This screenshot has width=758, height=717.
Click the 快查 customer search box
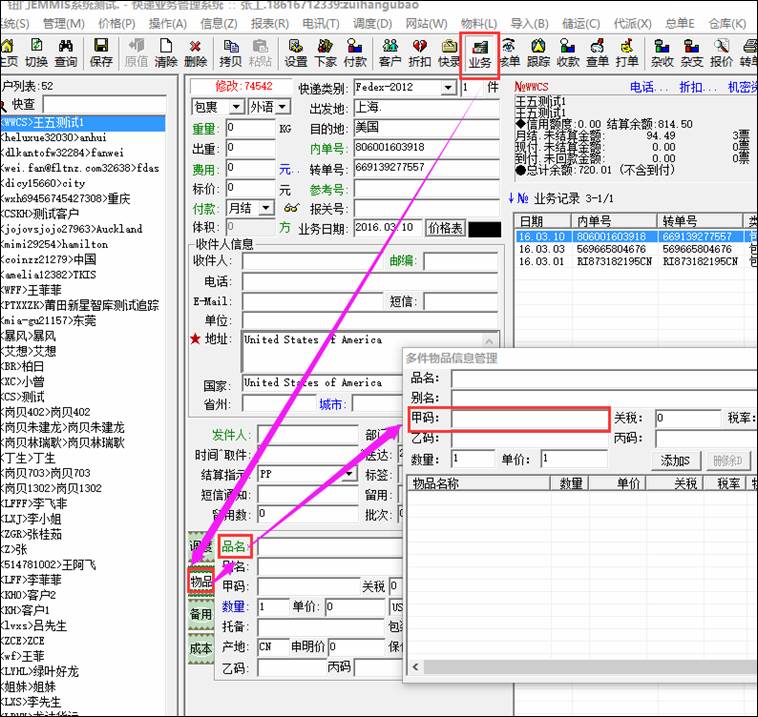click(104, 104)
